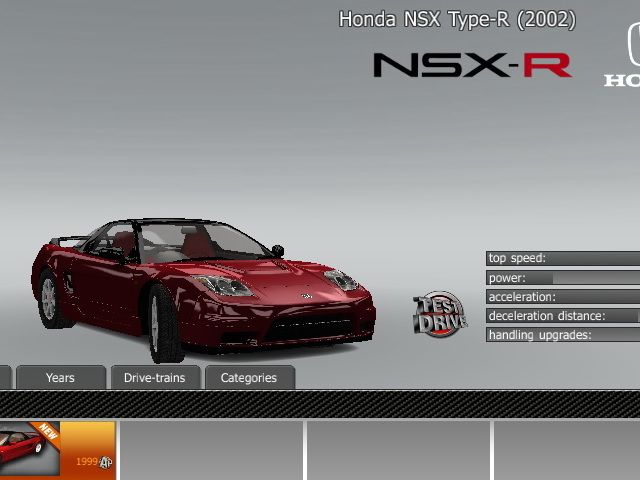This screenshot has height=480, width=640.
Task: Click the Test Drive badge icon
Action: pos(440,315)
